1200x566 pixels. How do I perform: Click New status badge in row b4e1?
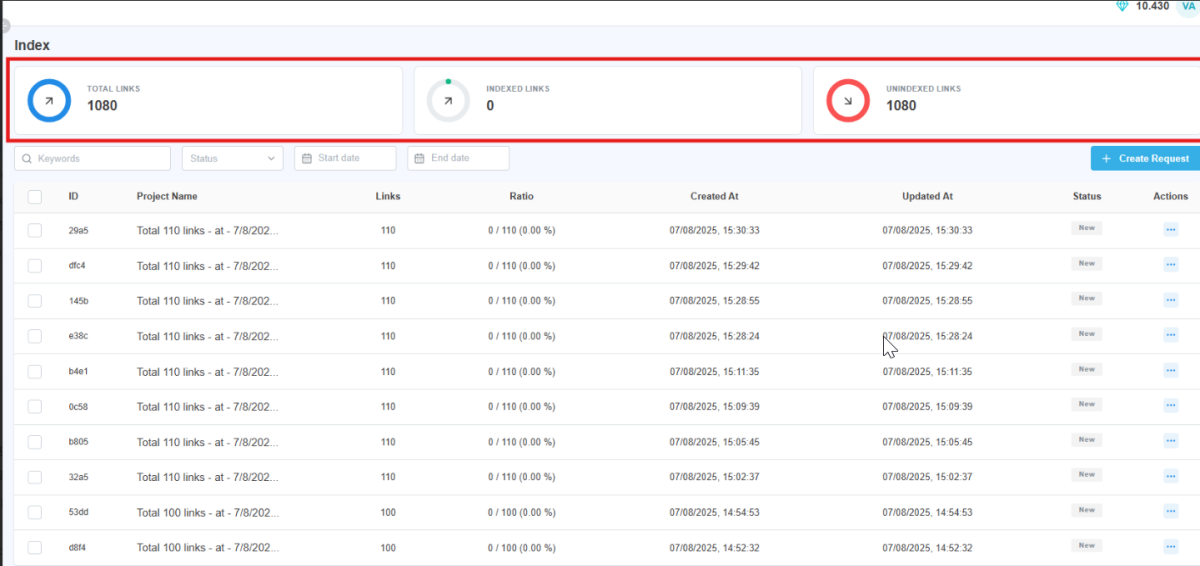point(1086,369)
